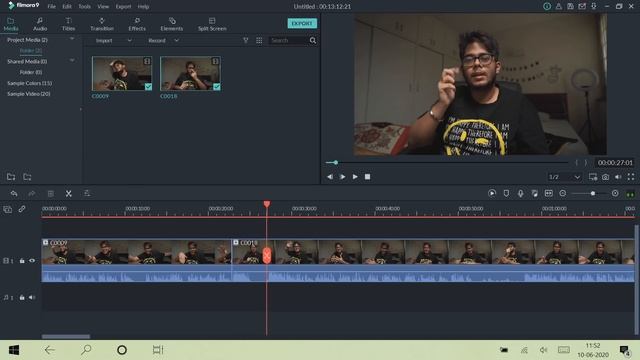Viewport: 640px width, 360px height.
Task: Select the C0009 media thumbnail
Action: [122, 73]
